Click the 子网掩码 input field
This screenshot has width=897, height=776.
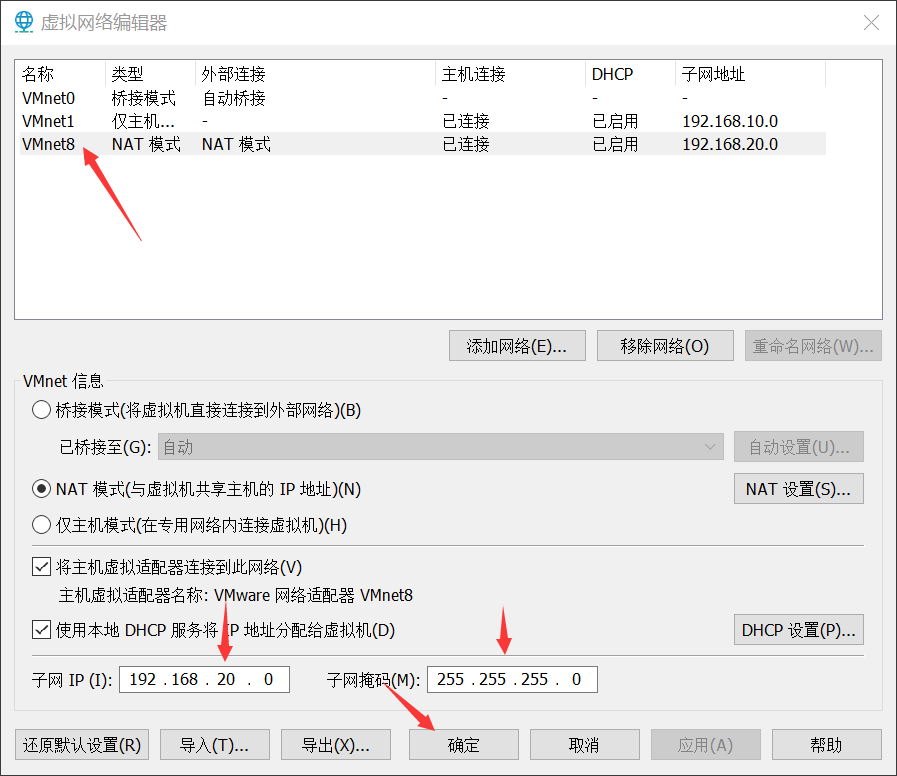click(512, 679)
